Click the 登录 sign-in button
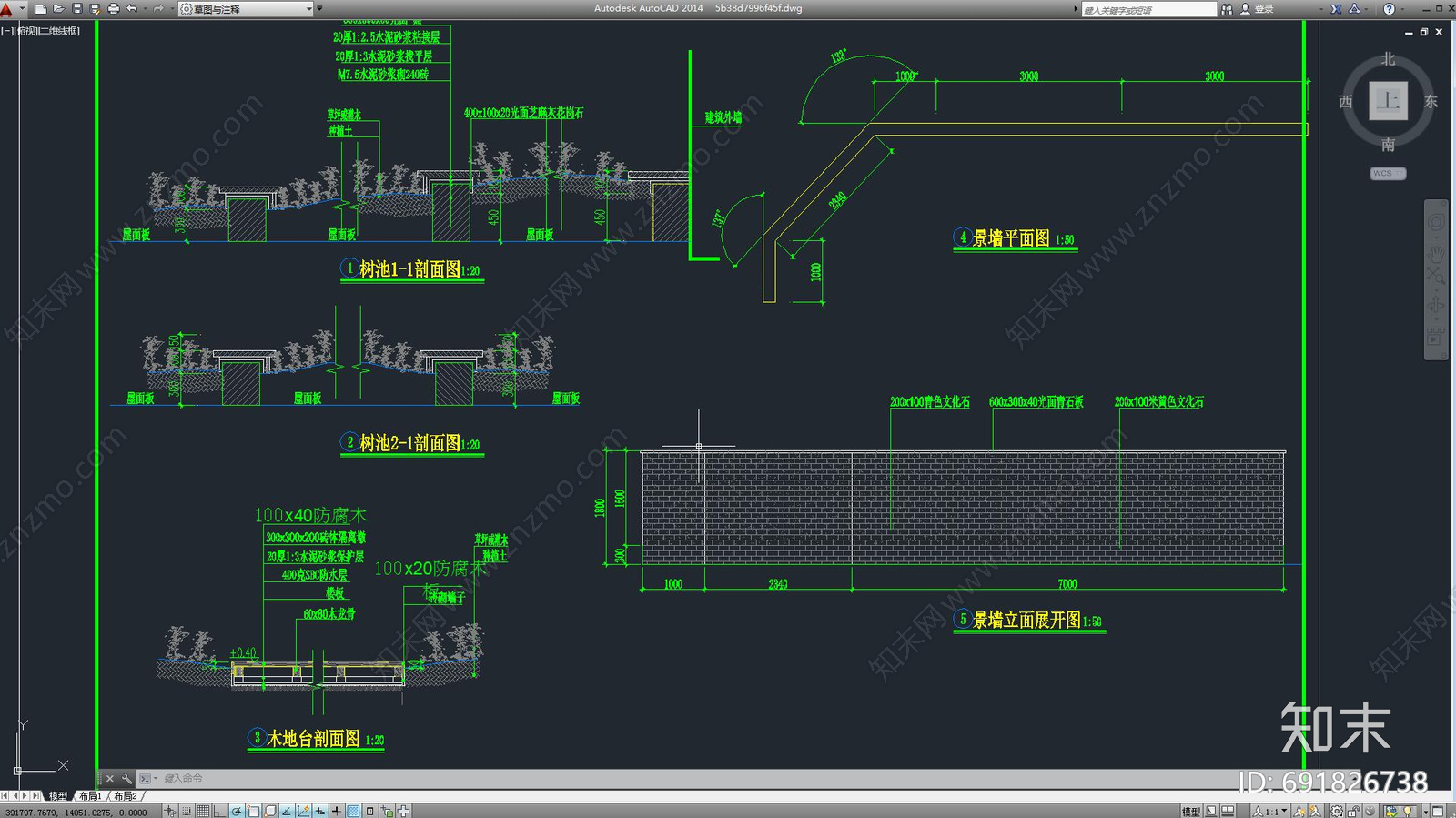This screenshot has height=818, width=1456. tap(1257, 9)
